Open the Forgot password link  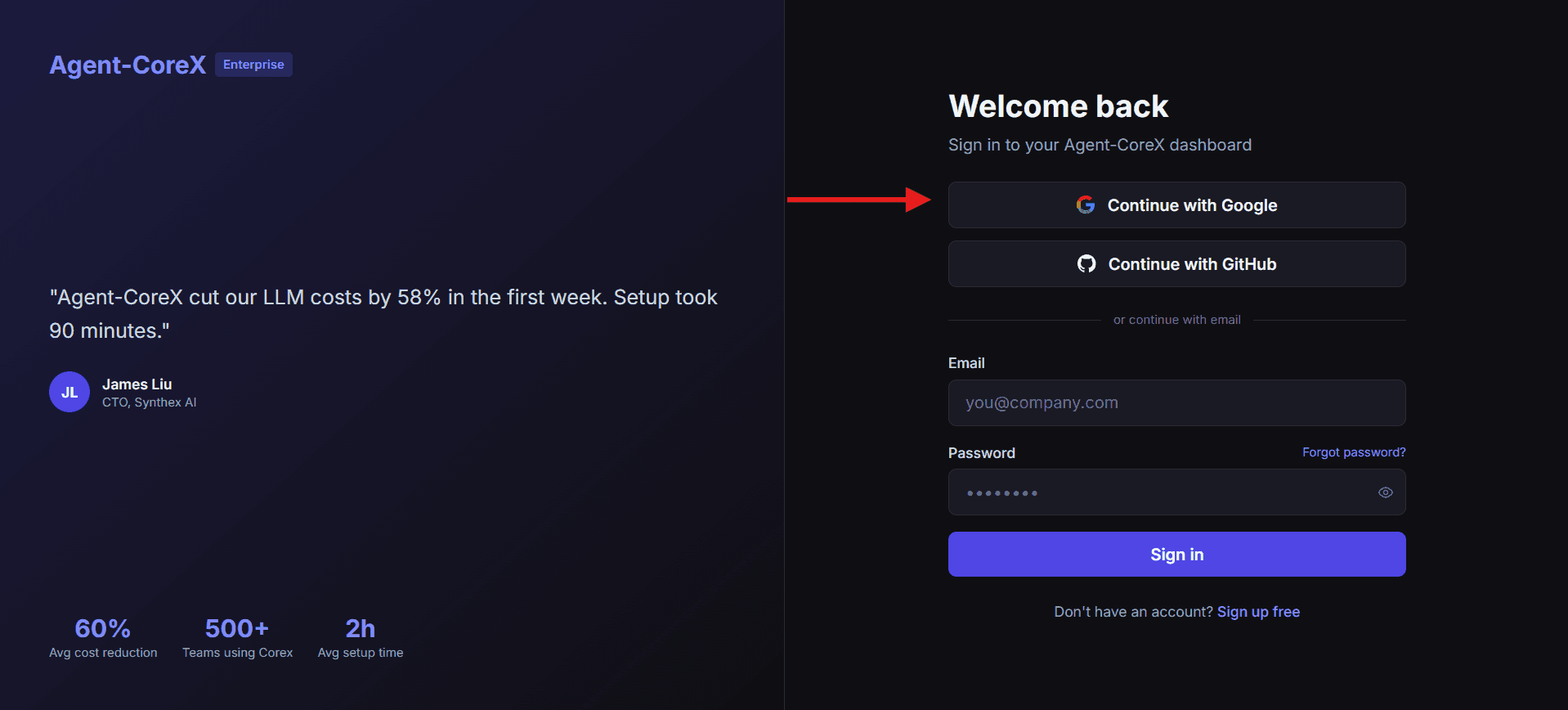click(1353, 452)
